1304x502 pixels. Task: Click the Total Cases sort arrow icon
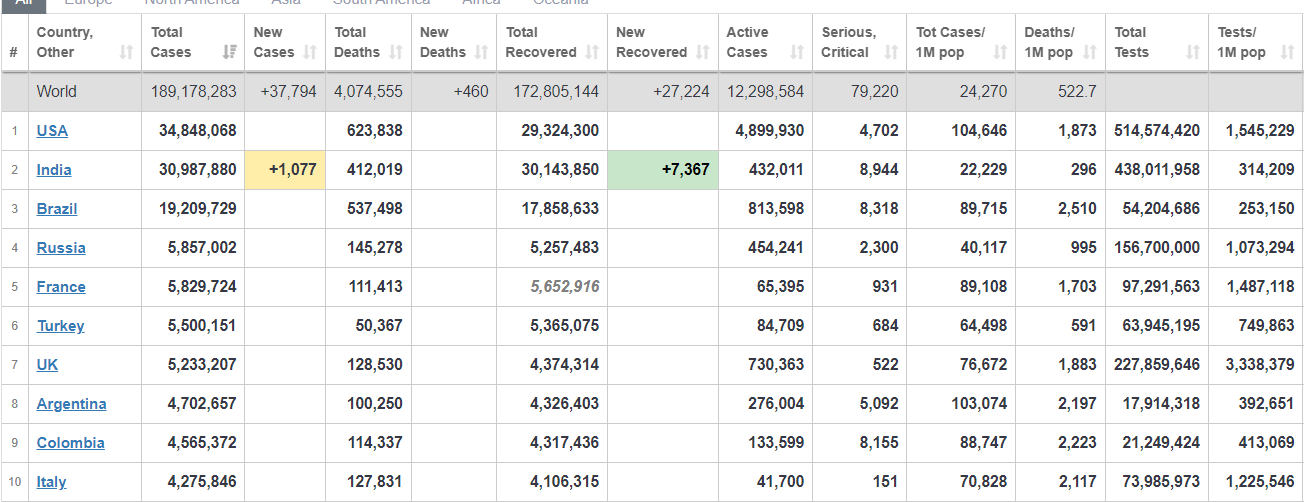(x=230, y=52)
